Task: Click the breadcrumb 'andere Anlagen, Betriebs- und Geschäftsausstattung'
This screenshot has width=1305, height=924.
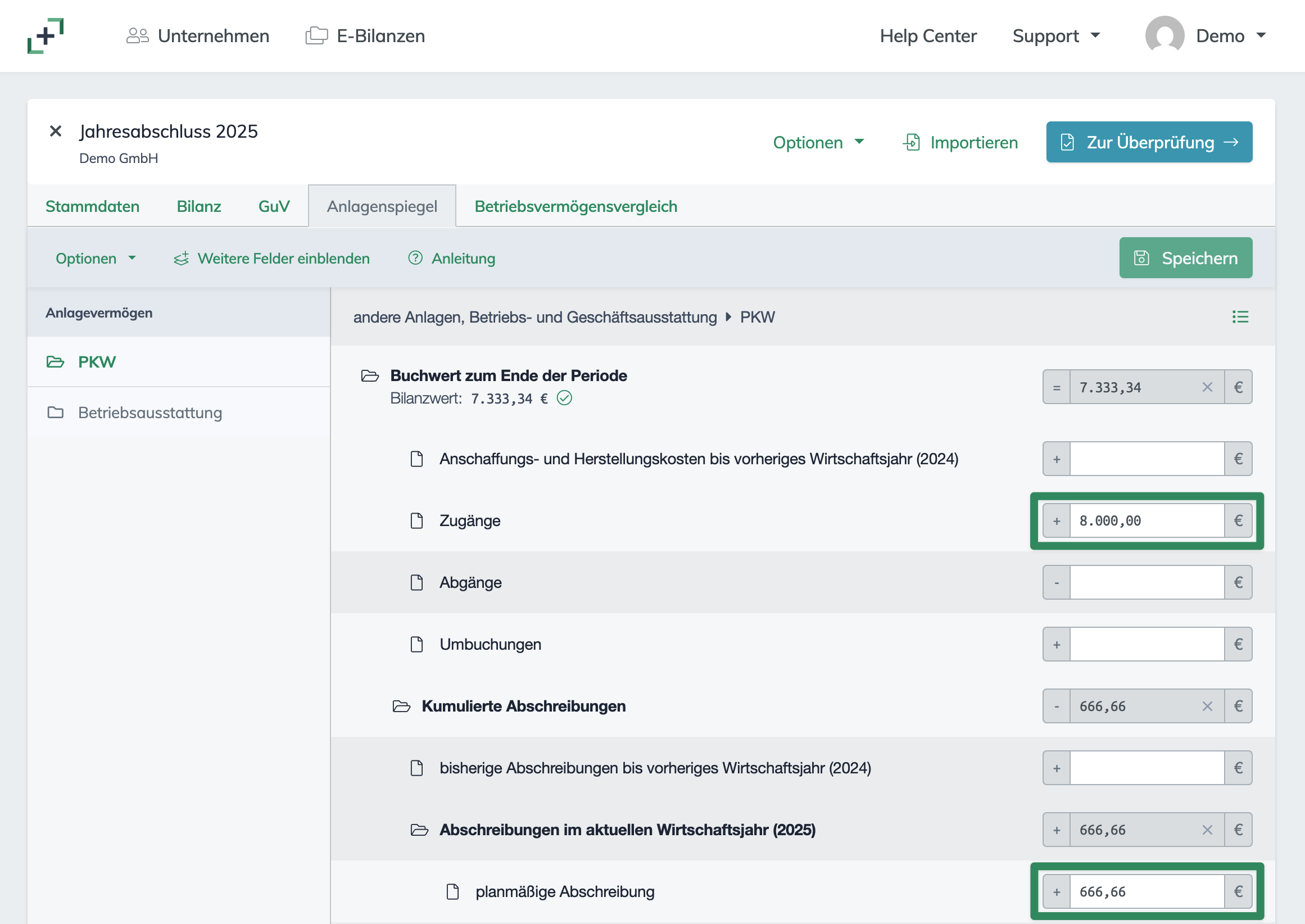Action: point(534,317)
